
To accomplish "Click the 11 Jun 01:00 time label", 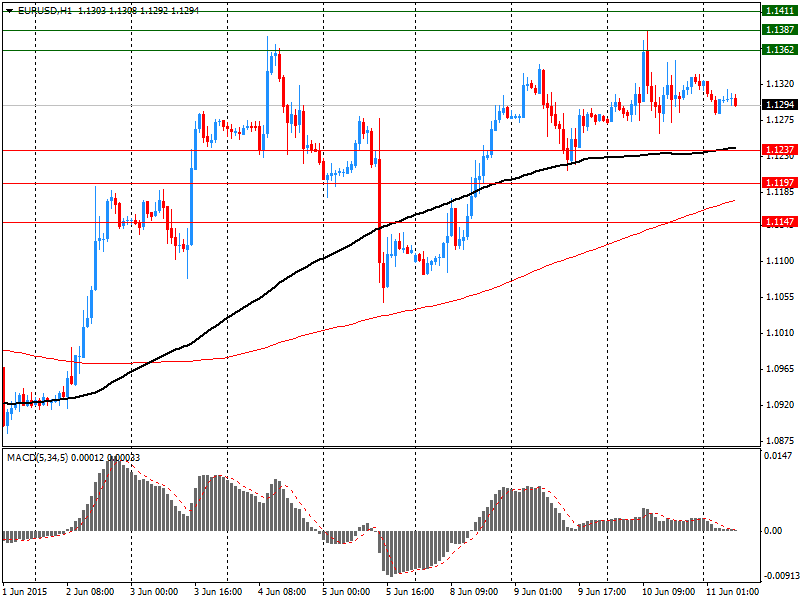I will click(x=732, y=592).
